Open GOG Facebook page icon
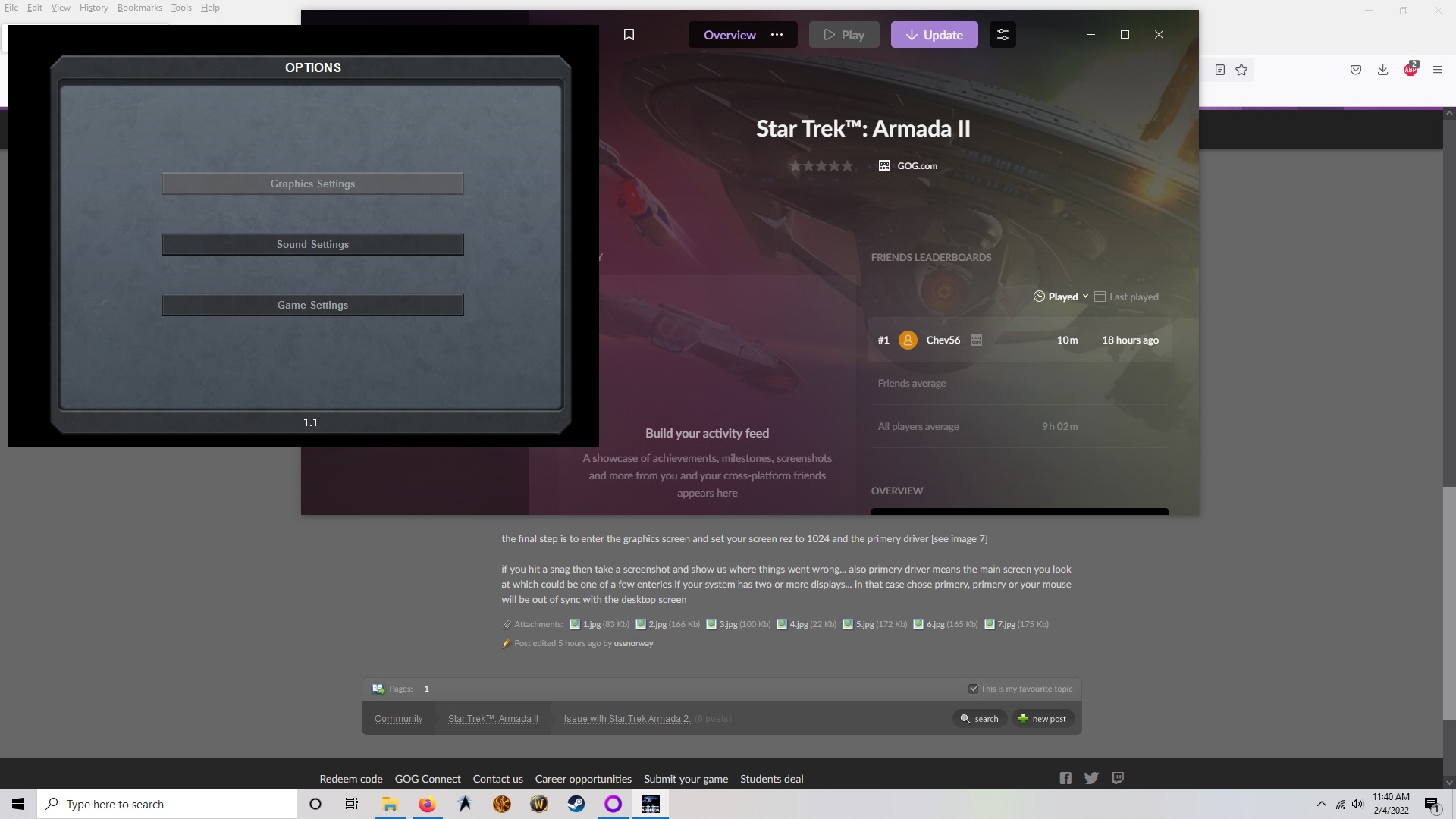The height and width of the screenshot is (819, 1456). (1065, 778)
